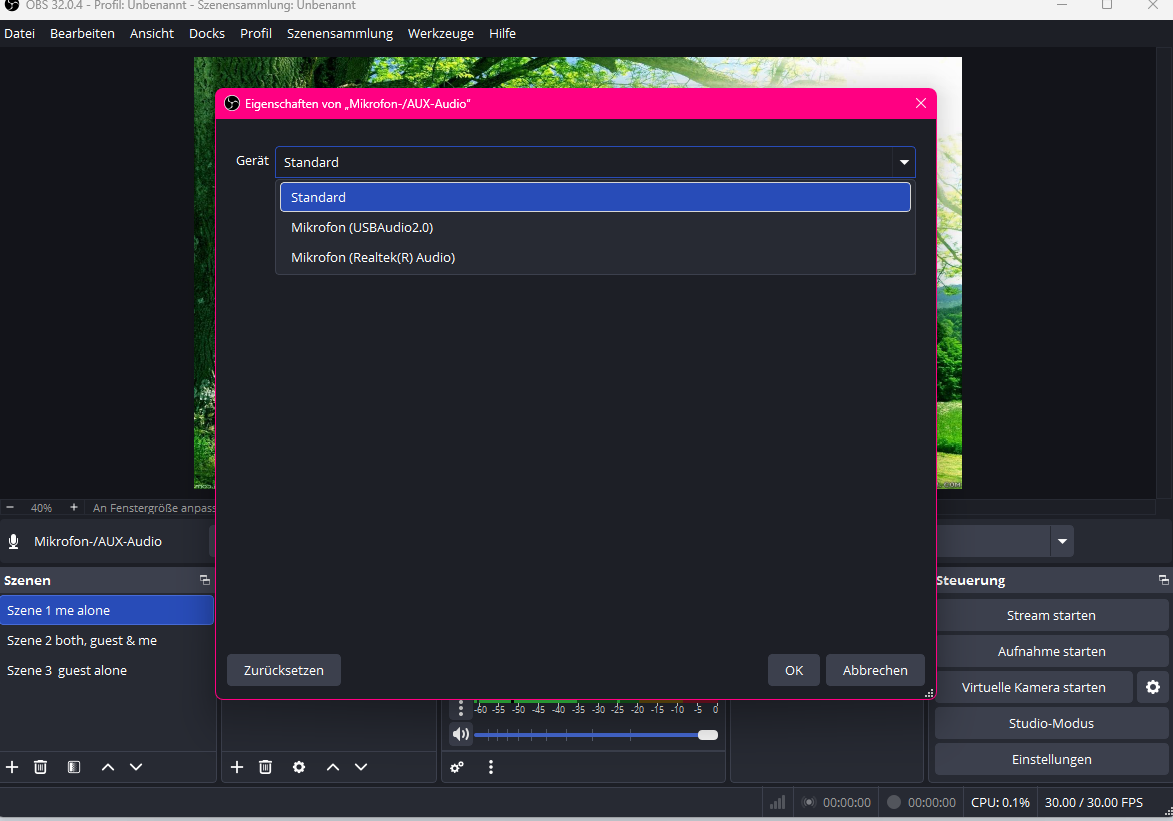Click the Gerät combo box showing Standard

[x=595, y=162]
